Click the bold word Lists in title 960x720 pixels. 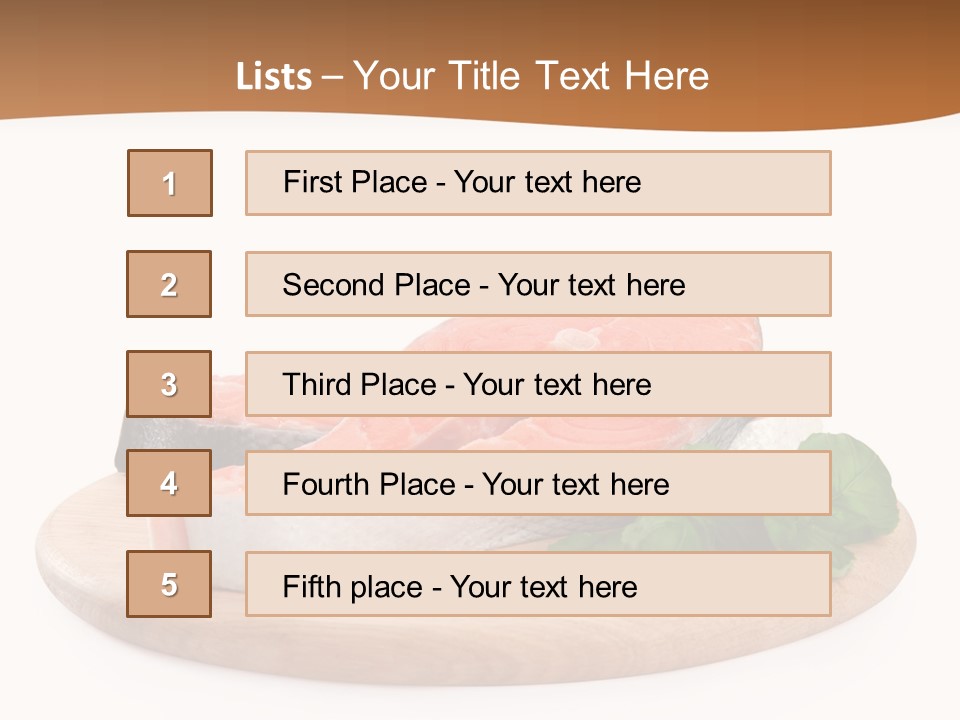click(x=274, y=76)
